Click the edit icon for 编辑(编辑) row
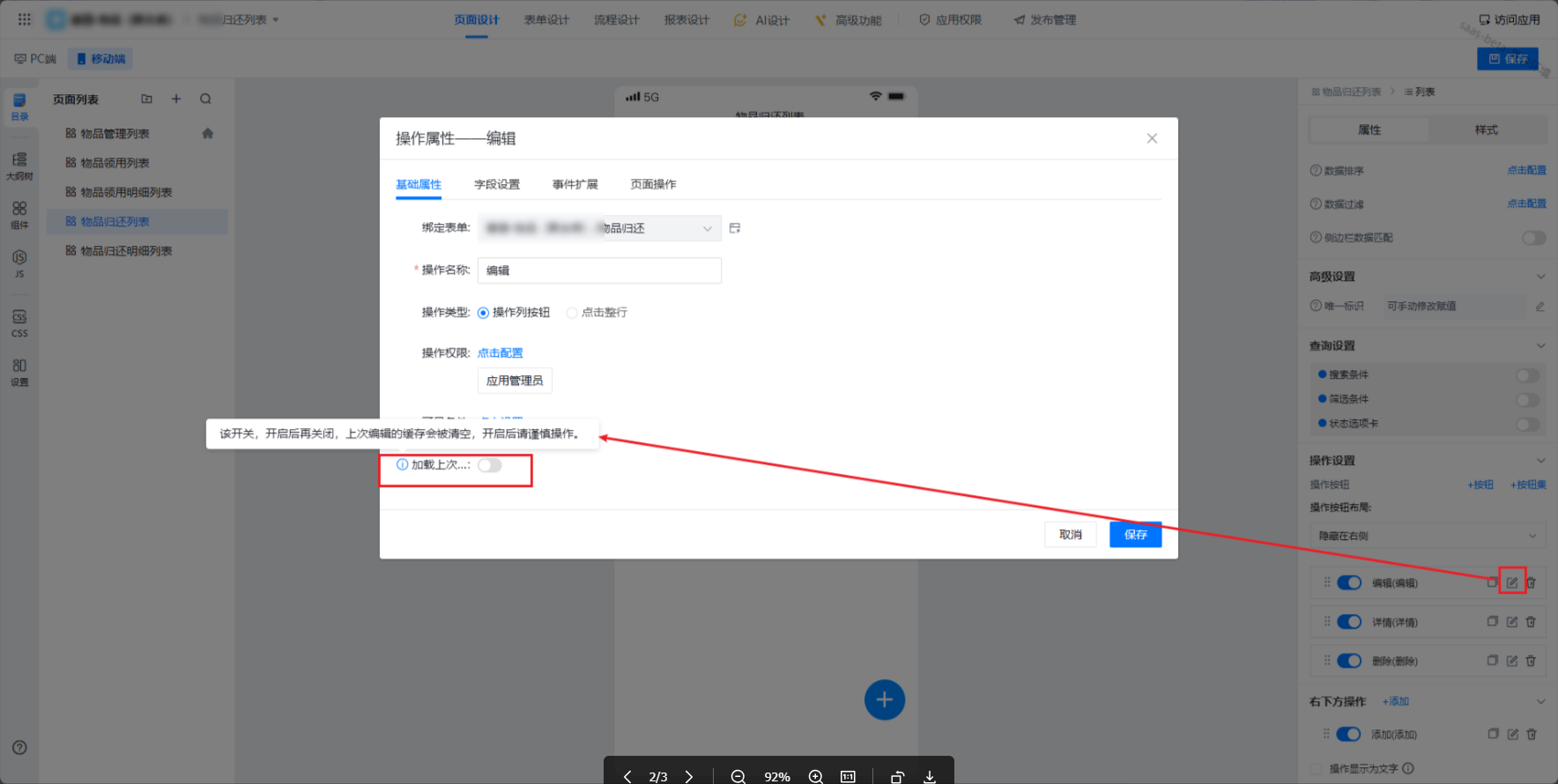 click(1512, 582)
